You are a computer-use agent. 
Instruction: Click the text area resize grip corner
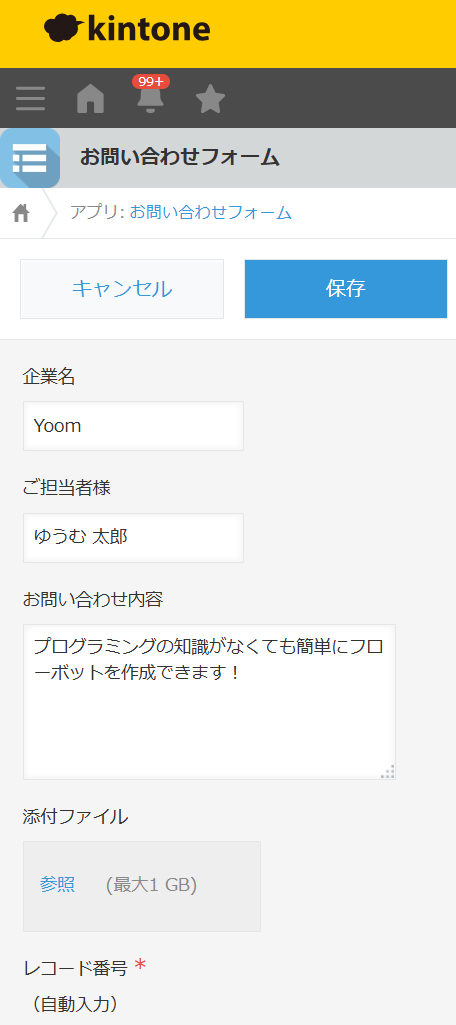pos(387,771)
